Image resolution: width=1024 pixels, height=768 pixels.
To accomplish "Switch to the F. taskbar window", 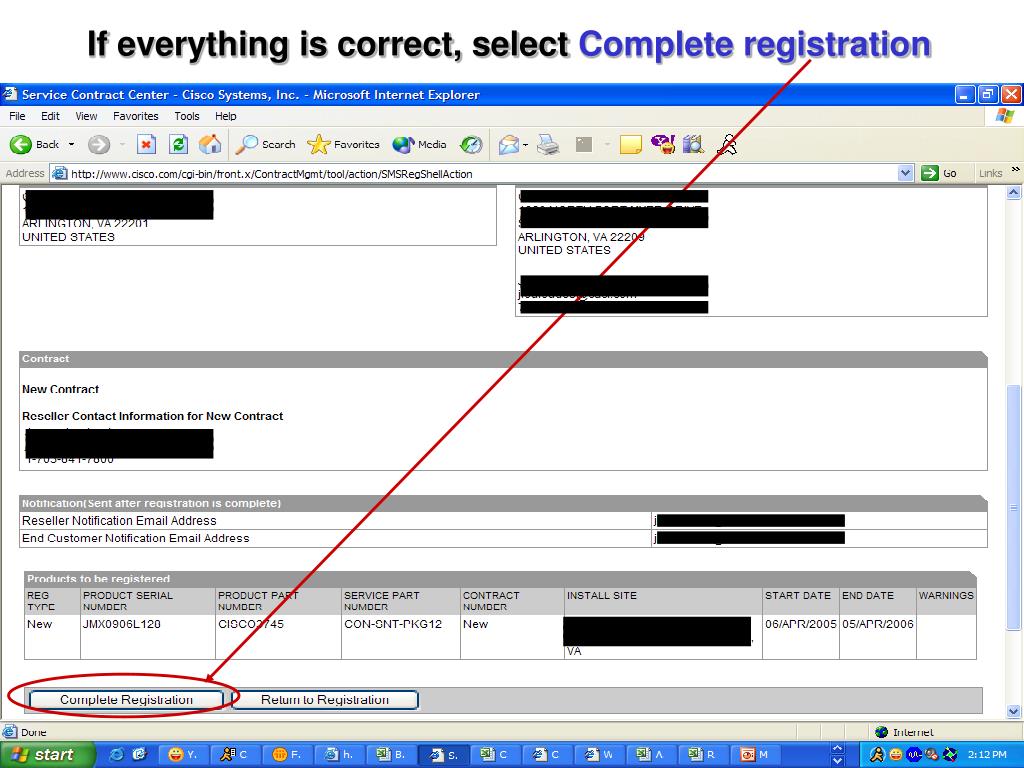I will [x=286, y=755].
